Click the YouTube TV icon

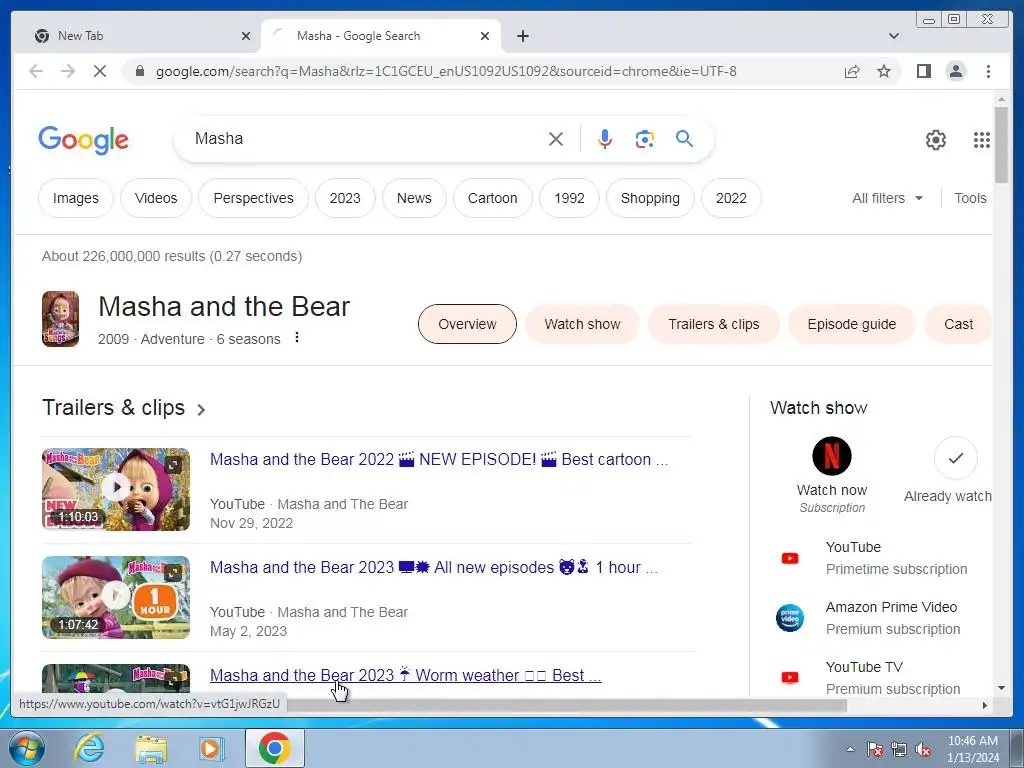(790, 677)
